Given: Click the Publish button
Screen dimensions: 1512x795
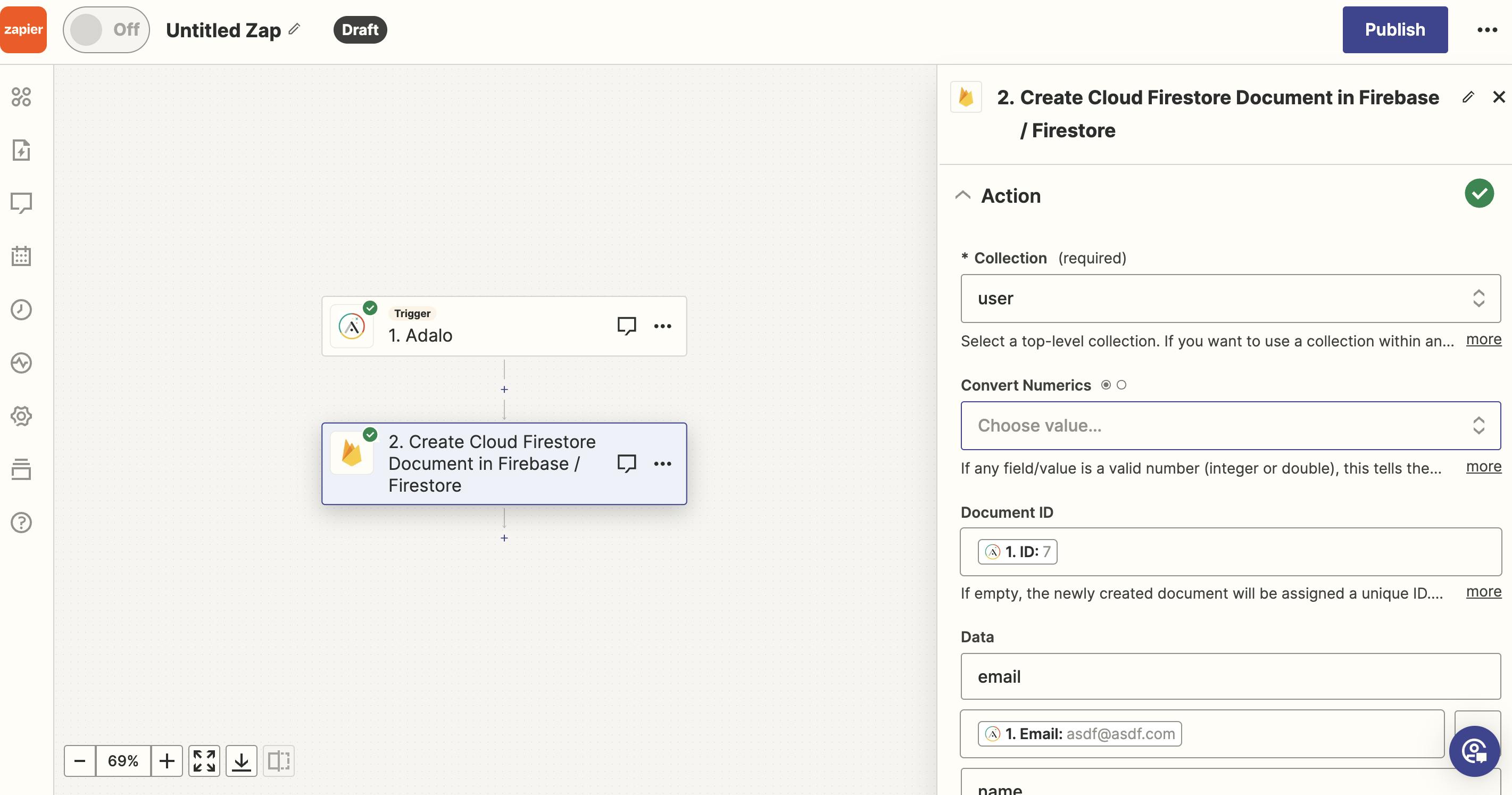Looking at the screenshot, I should 1394,30.
